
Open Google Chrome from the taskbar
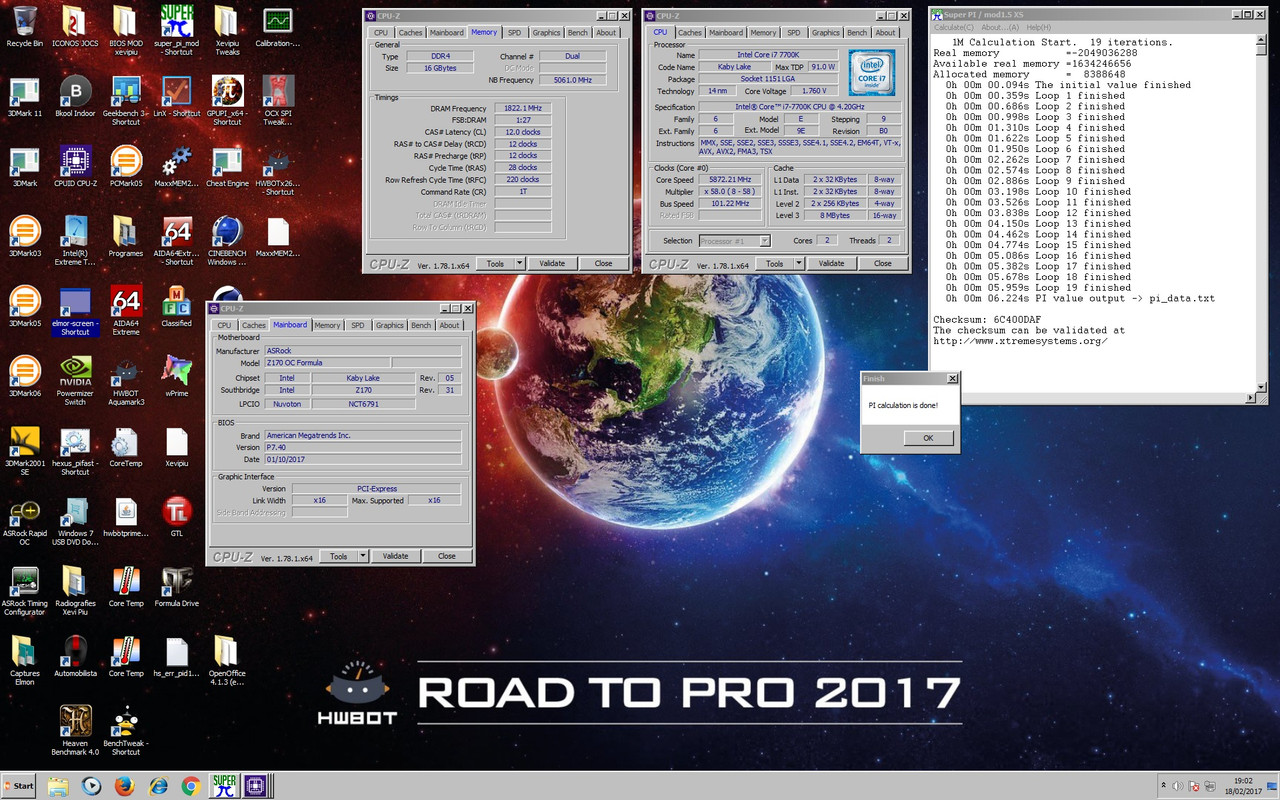pyautogui.click(x=191, y=786)
